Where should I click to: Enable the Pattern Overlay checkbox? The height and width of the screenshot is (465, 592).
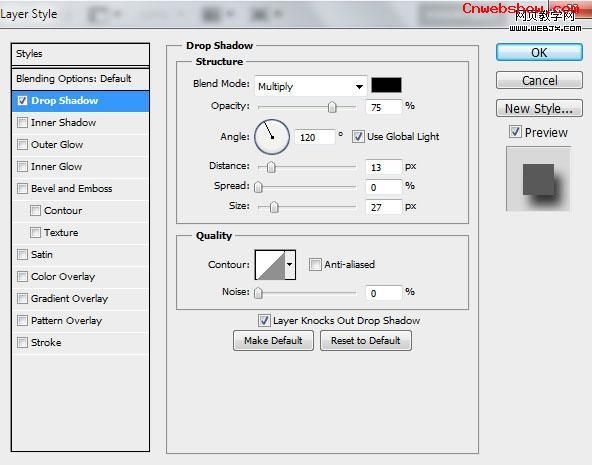click(22, 320)
